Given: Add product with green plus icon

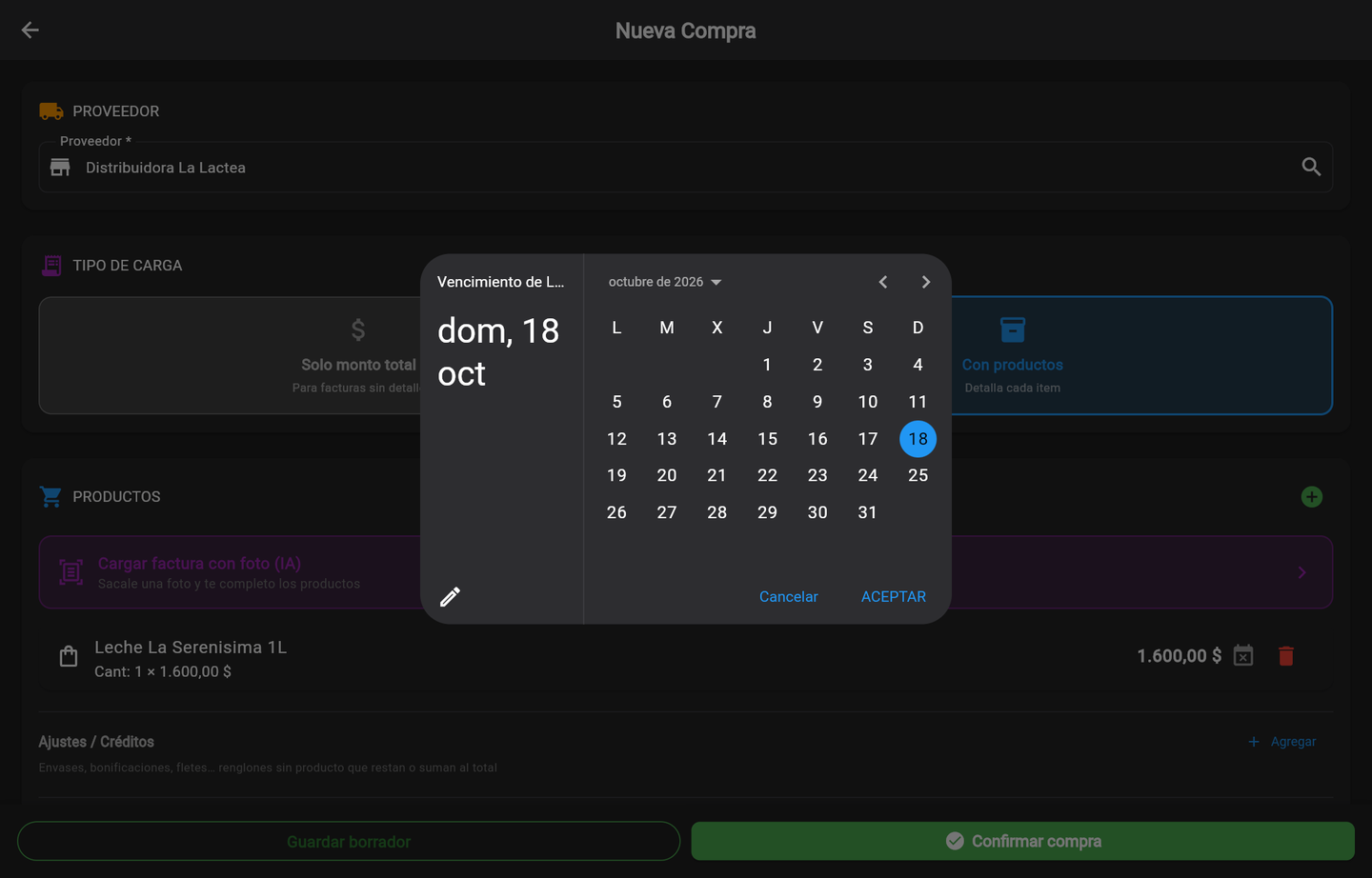Looking at the screenshot, I should pos(1312,497).
